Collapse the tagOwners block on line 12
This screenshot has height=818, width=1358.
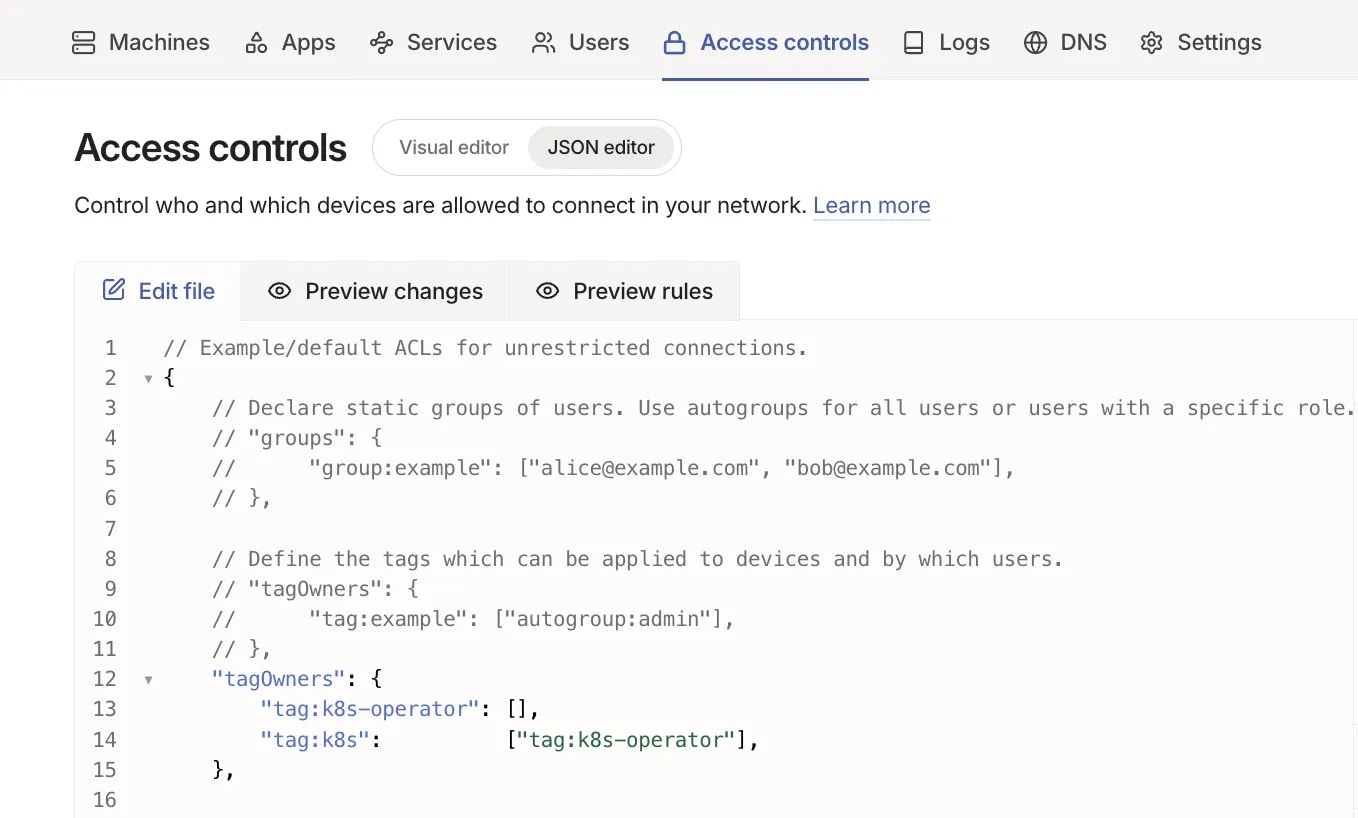[149, 680]
